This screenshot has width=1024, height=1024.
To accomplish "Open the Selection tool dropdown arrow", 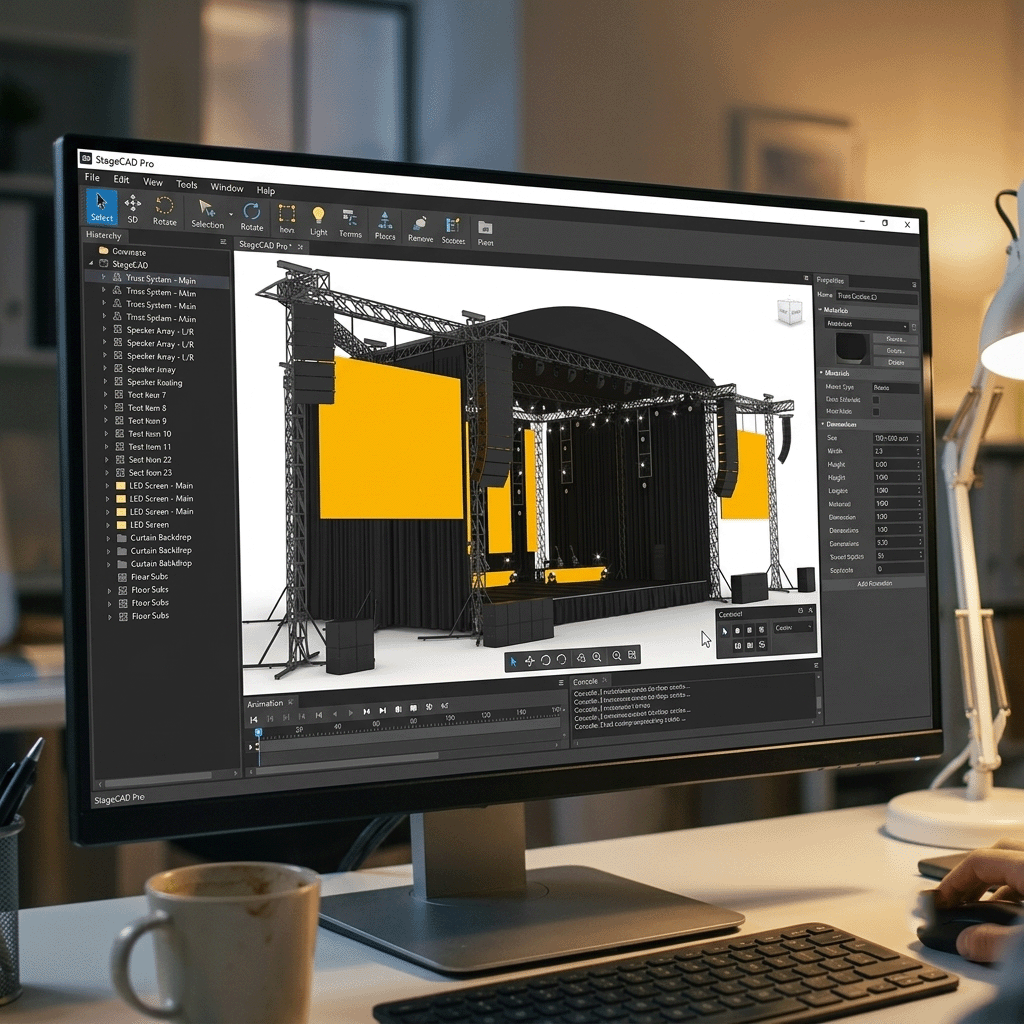I will click(x=231, y=214).
